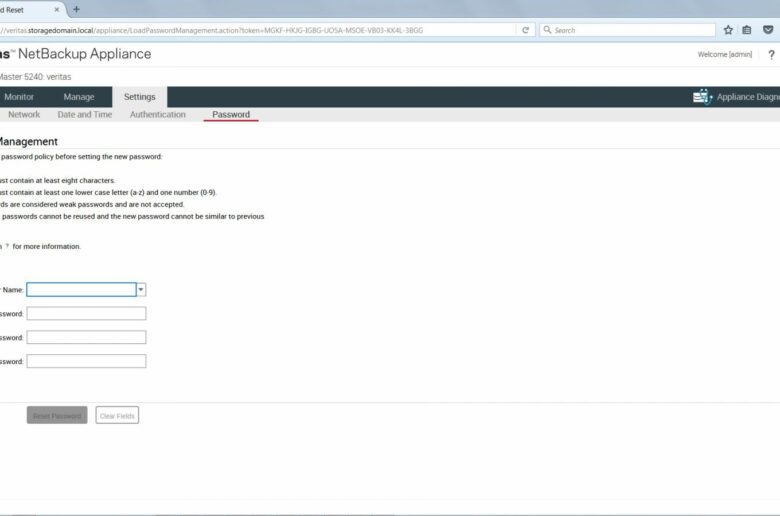Viewport: 780px width, 516px height.
Task: Switch to the Network tab
Action: (23, 114)
